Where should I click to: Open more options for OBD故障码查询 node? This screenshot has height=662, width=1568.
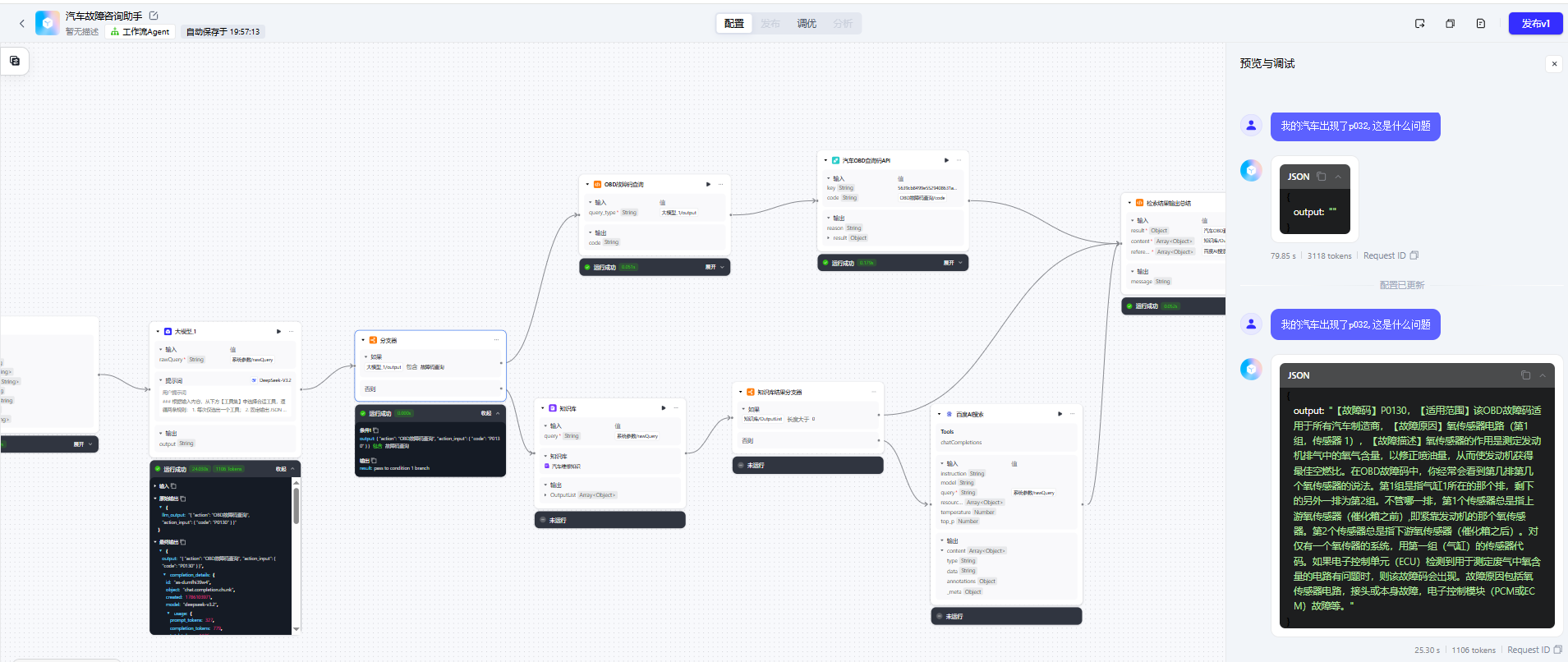[x=721, y=184]
